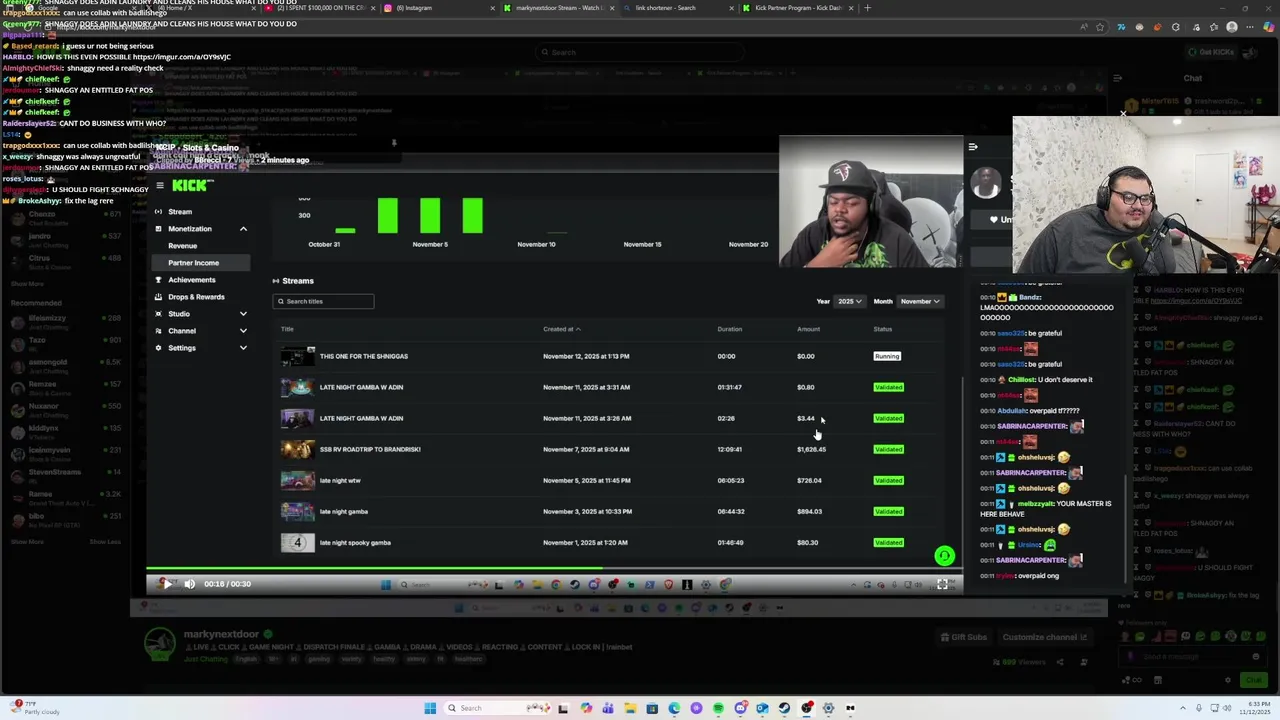1280x720 pixels.
Task: Close the clip overlay with X
Action: (x=1123, y=113)
